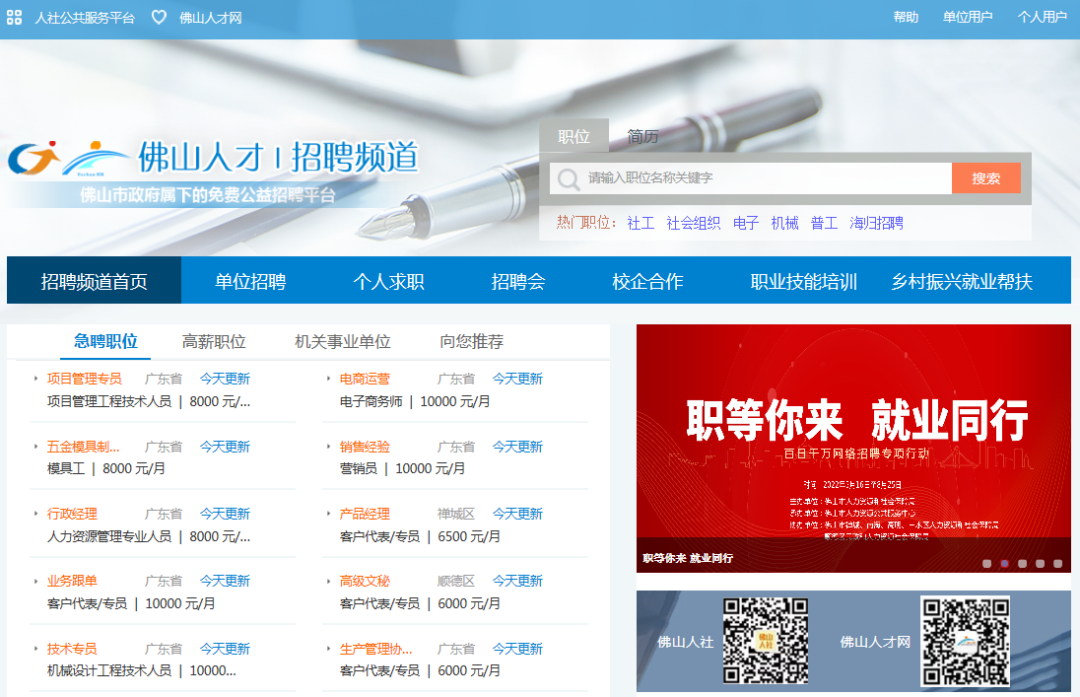Open the 佛山人才网 QR code
The height and width of the screenshot is (697, 1080).
click(x=965, y=641)
